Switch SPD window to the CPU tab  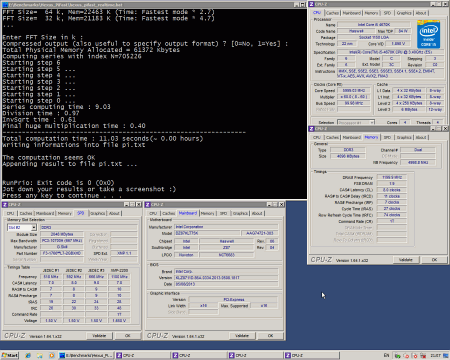(10, 213)
